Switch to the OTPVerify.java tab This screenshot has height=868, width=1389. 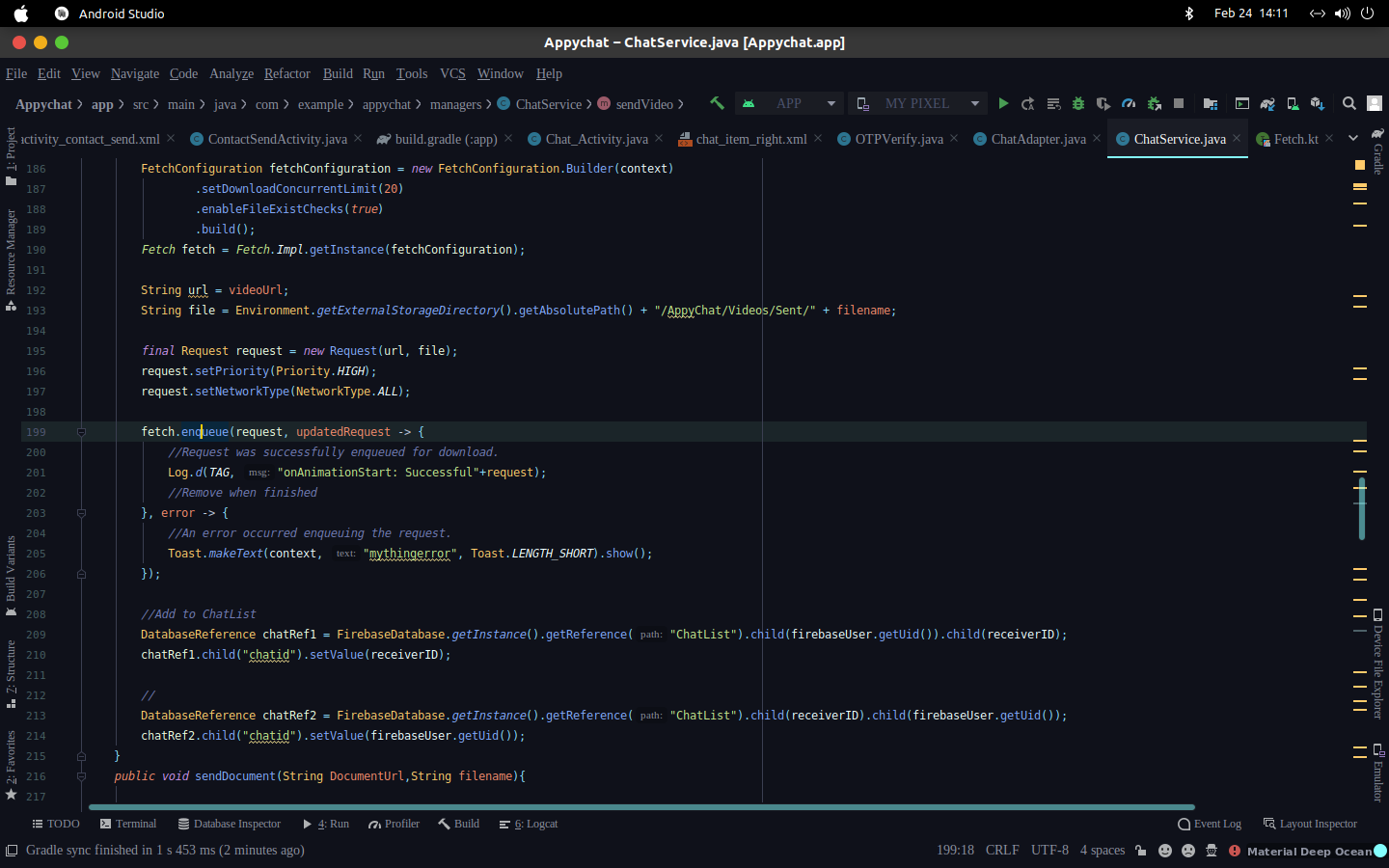pyautogui.click(x=897, y=139)
